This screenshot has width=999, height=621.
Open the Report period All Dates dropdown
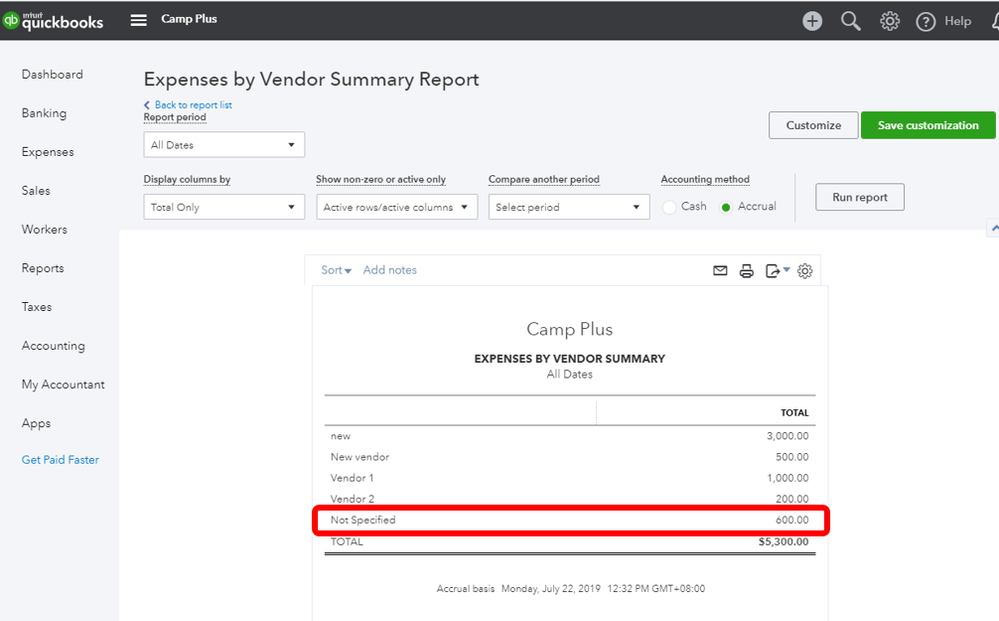pyautogui.click(x=224, y=145)
